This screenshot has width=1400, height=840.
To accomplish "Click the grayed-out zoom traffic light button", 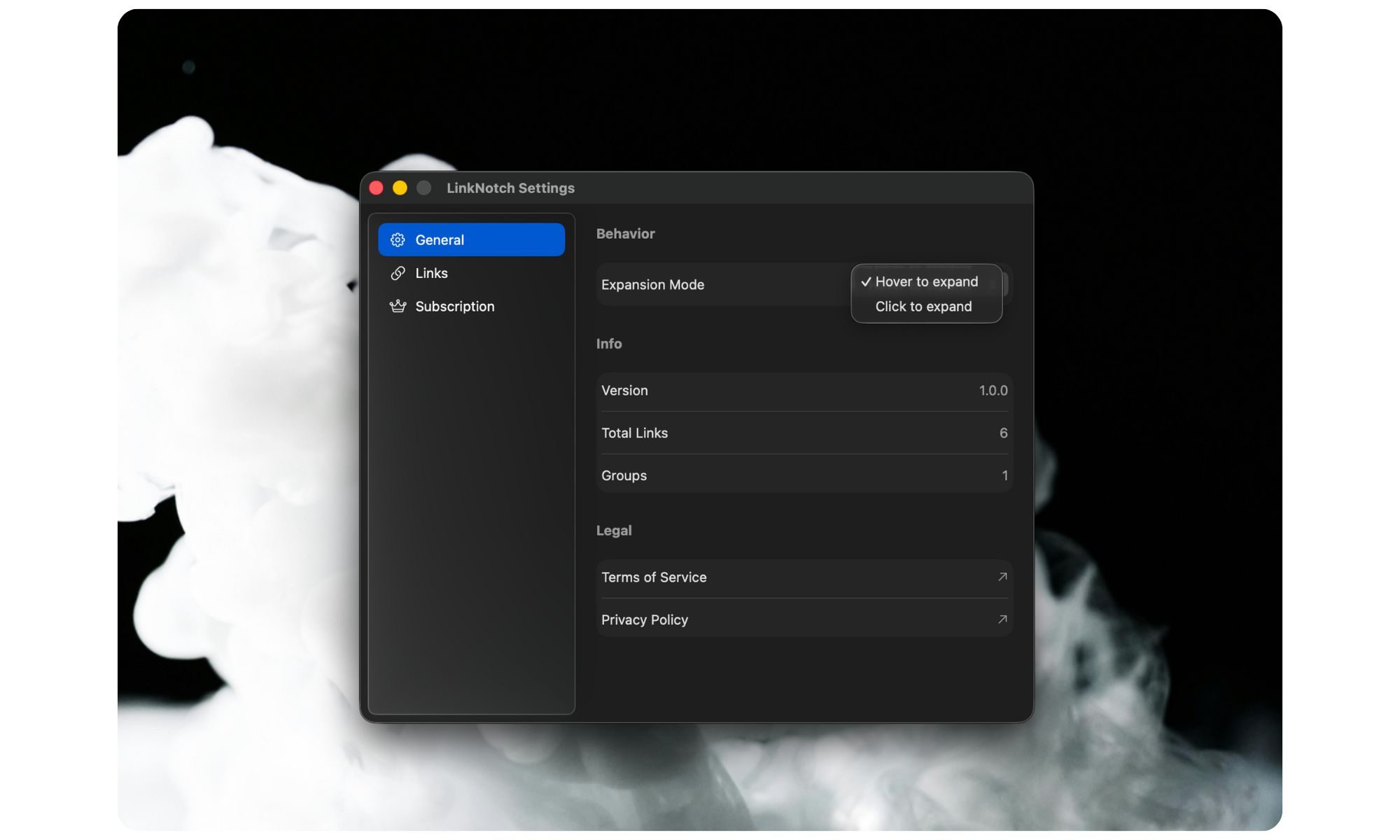I will point(423,188).
